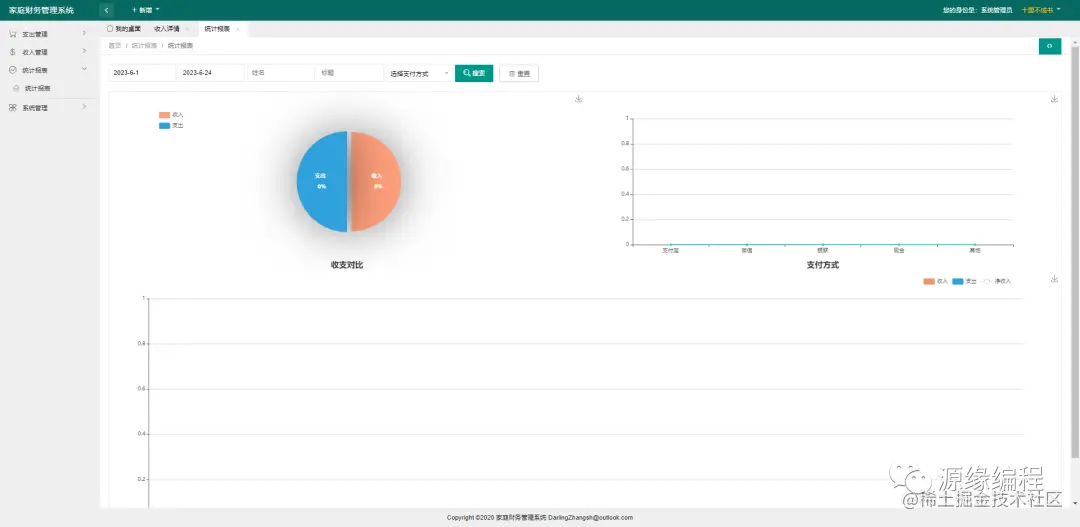Open the 选择支付方式 dropdown
1080x527 pixels.
[x=419, y=73]
